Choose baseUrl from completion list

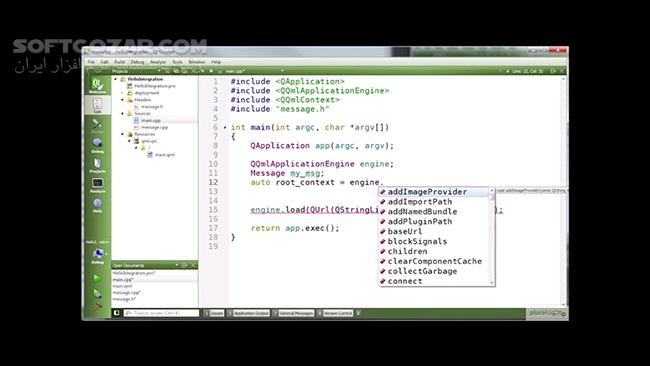tap(434, 232)
